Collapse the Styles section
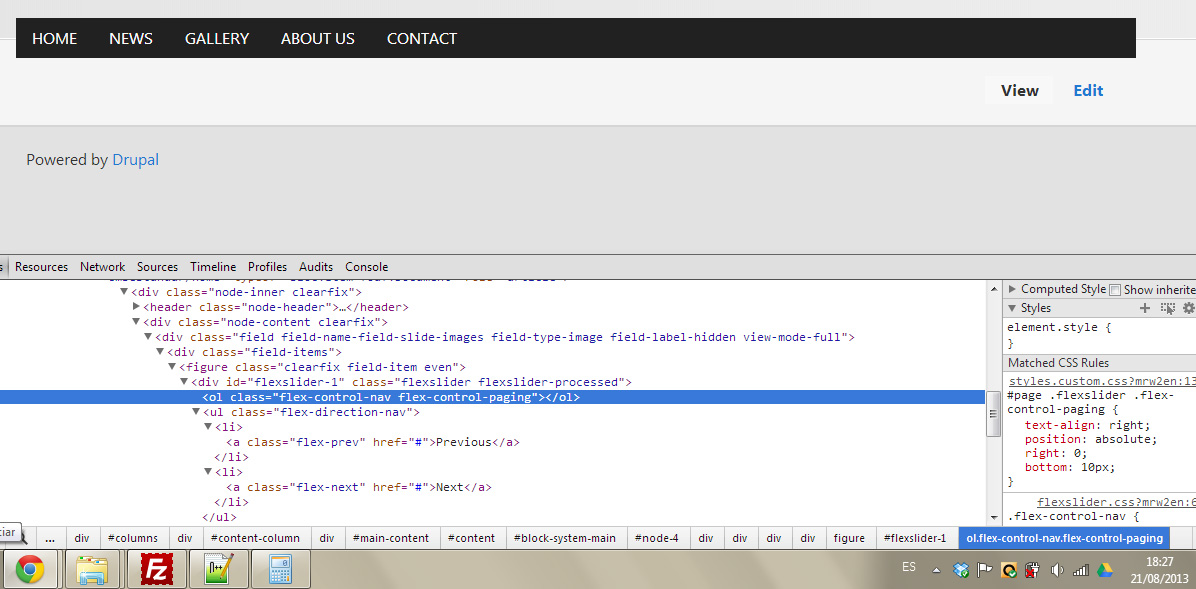The width and height of the screenshot is (1196, 589). pos(1012,308)
